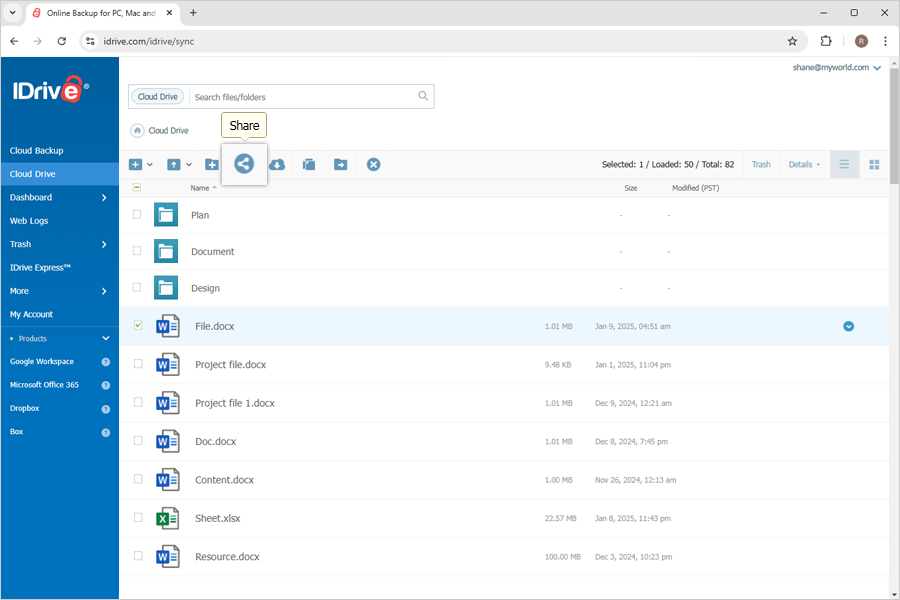Open Google Workspace in sidebar

click(42, 362)
